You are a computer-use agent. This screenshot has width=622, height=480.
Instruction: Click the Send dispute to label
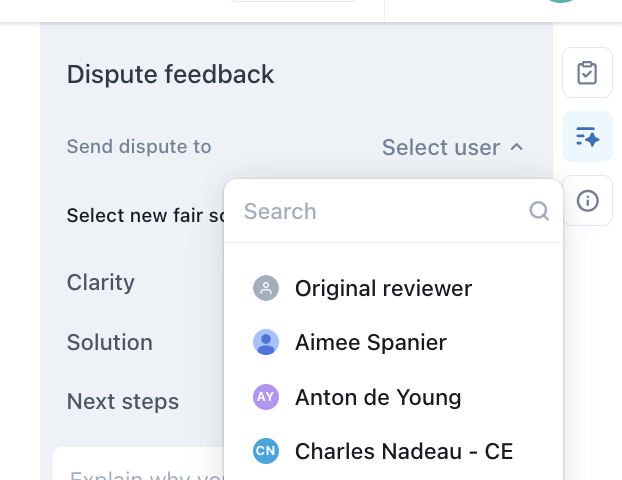click(x=139, y=147)
